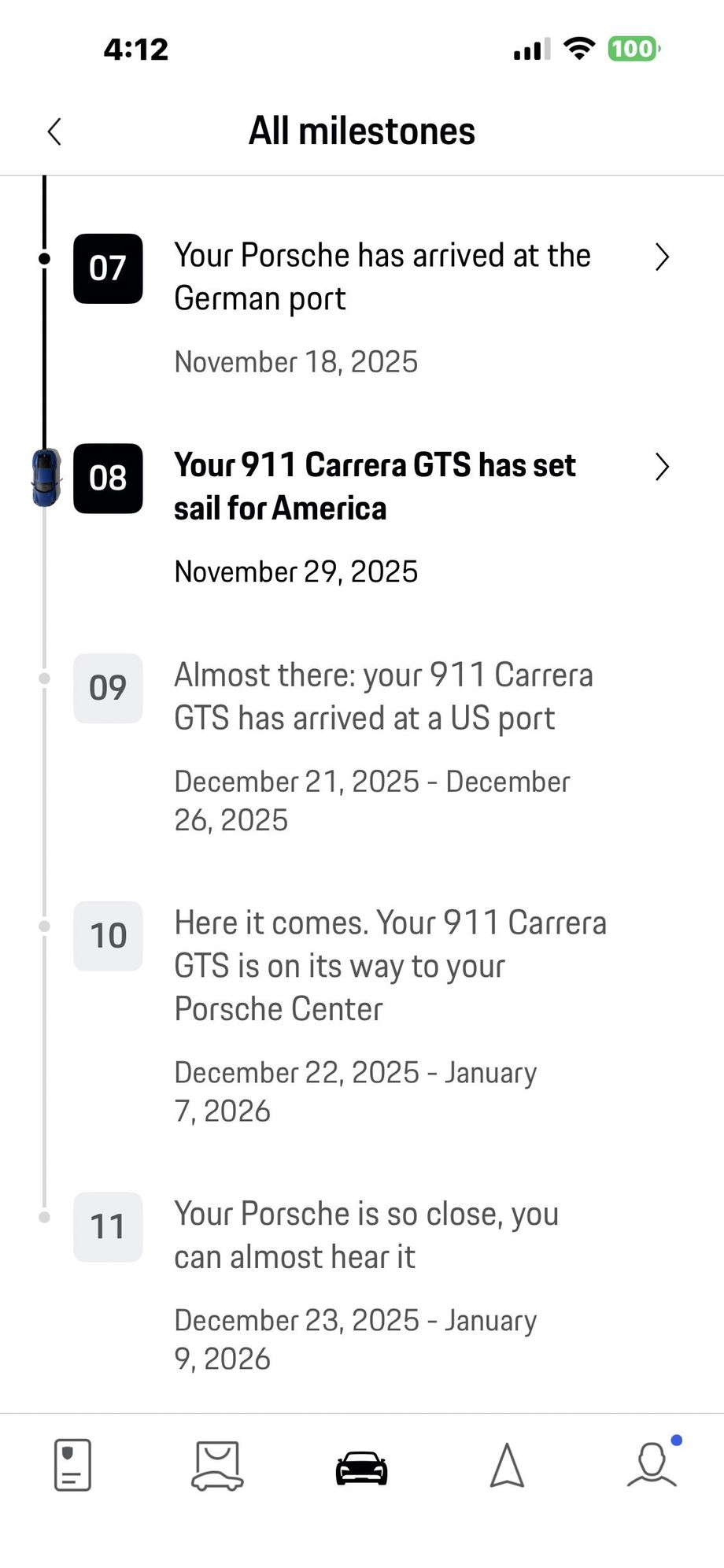Open 'has set sail for America' milestone
The width and height of the screenshot is (724, 1568).
tap(375, 486)
